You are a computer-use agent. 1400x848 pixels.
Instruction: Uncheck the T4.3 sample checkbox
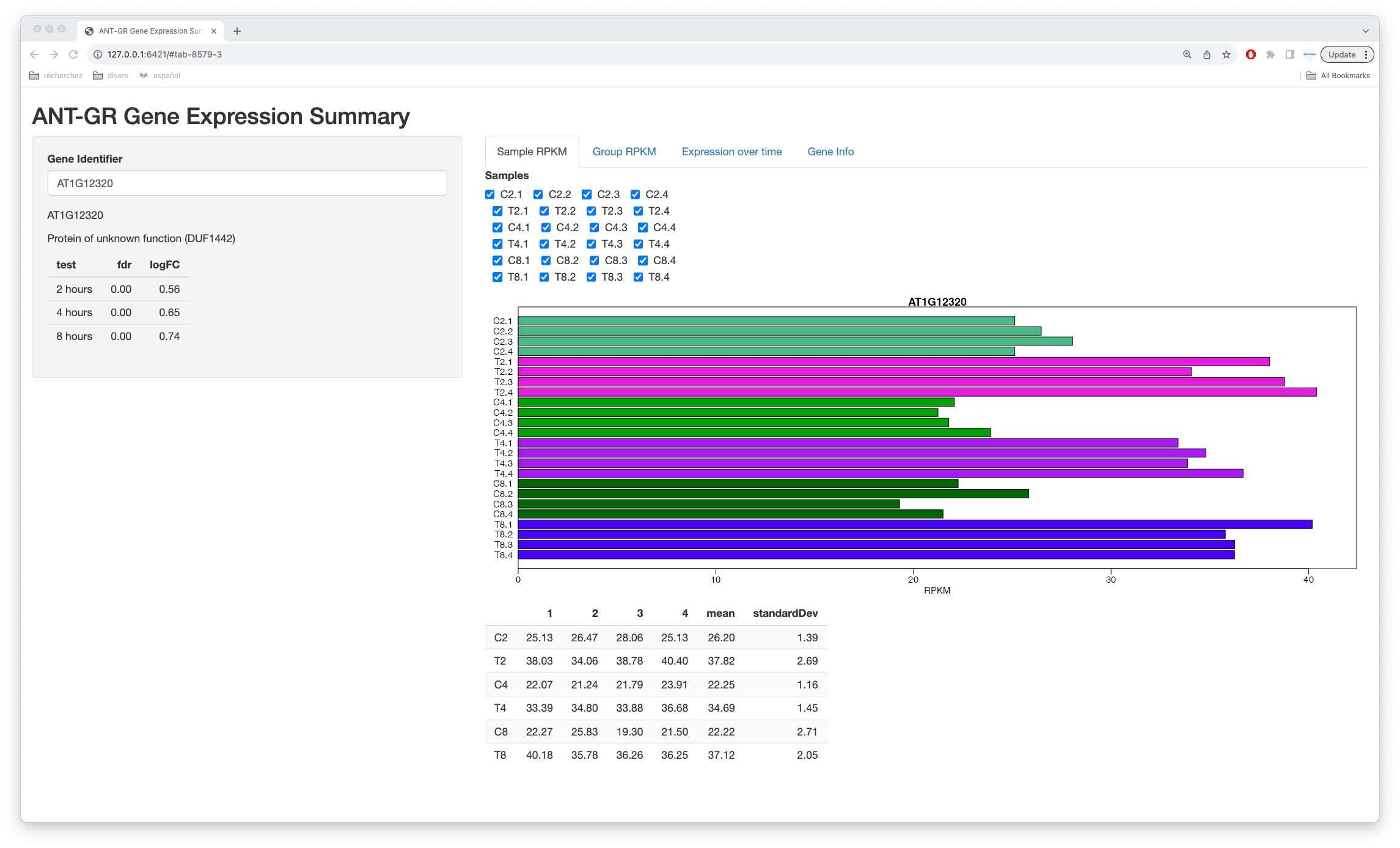(591, 244)
